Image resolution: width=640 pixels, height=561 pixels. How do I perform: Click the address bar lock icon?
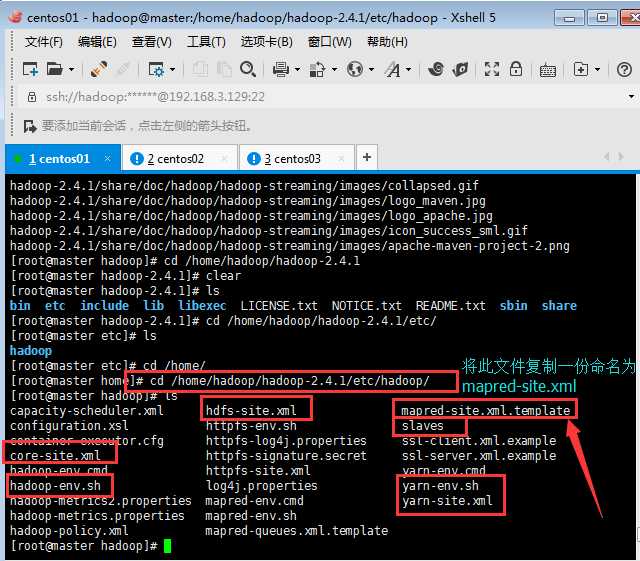point(31,97)
